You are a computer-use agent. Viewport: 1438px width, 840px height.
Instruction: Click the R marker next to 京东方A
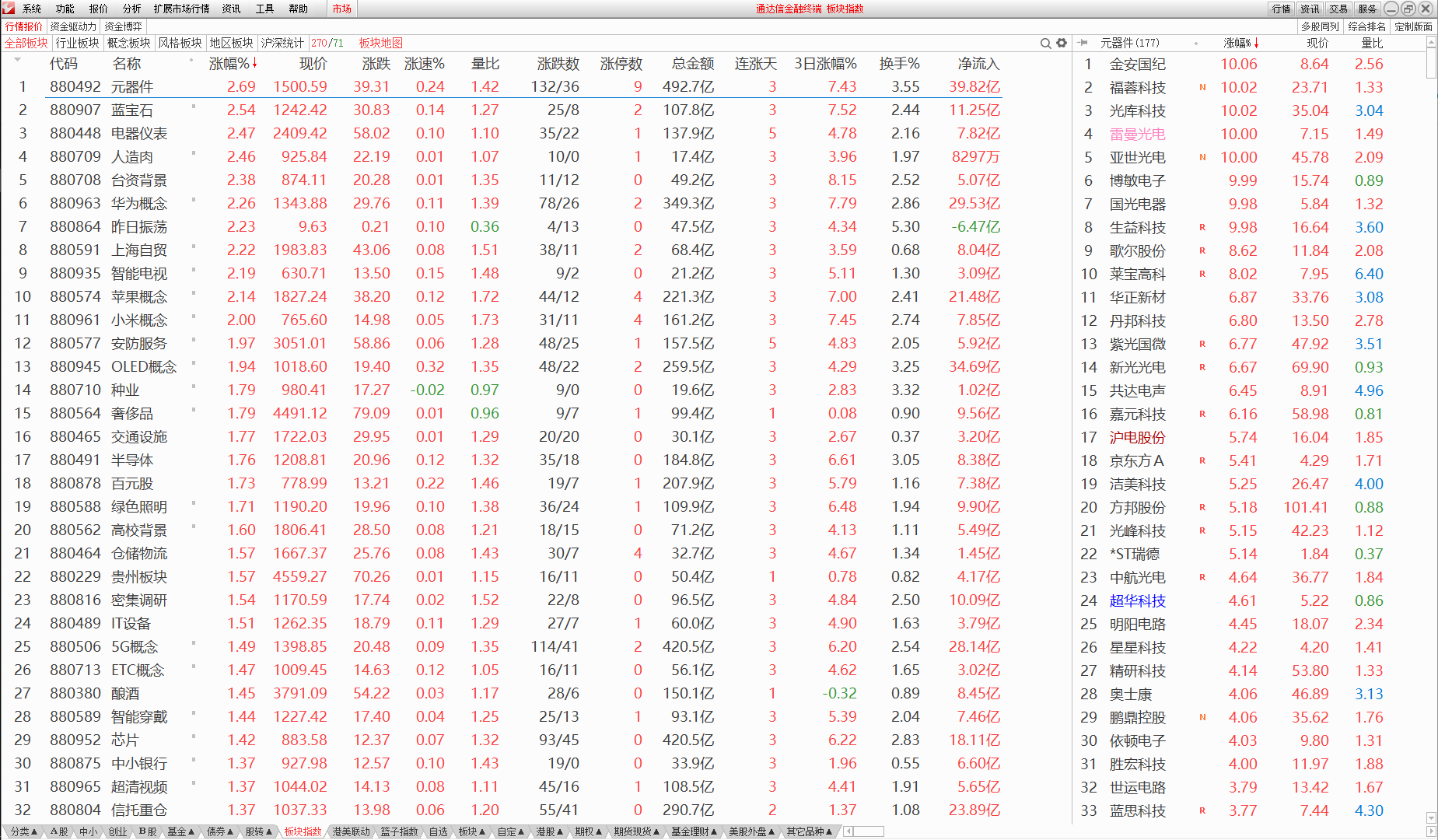(x=1202, y=461)
